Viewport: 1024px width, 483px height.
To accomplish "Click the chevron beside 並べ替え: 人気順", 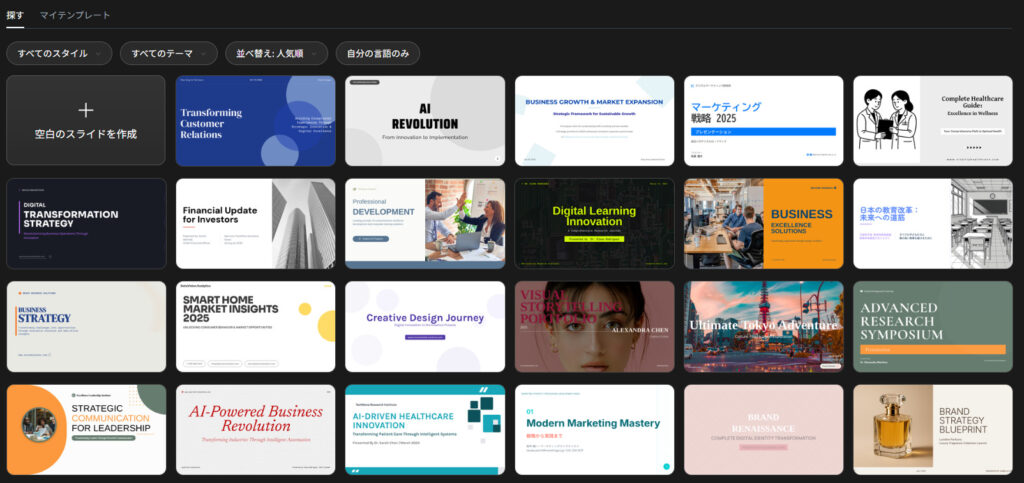I will pyautogui.click(x=314, y=54).
